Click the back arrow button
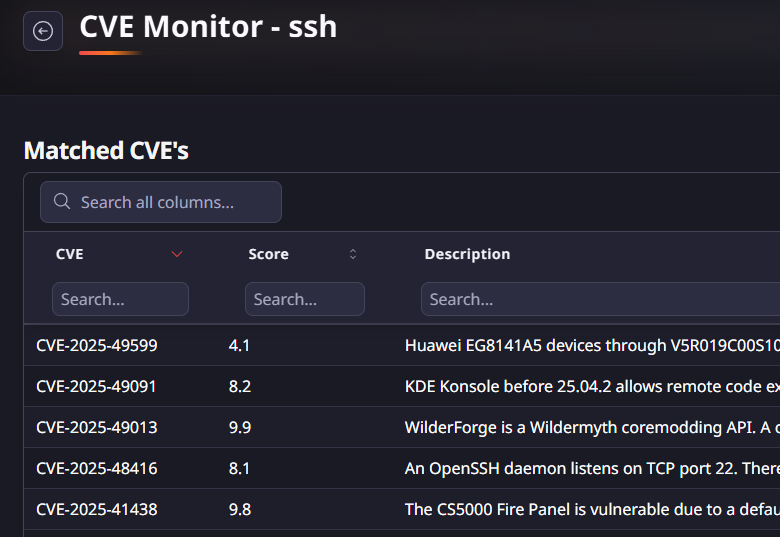The height and width of the screenshot is (537, 780). (x=43, y=31)
